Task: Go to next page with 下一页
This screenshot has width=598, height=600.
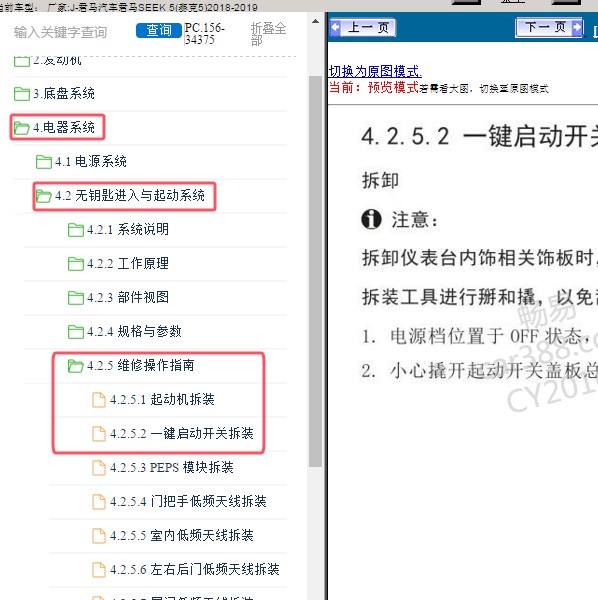Action: tap(549, 27)
